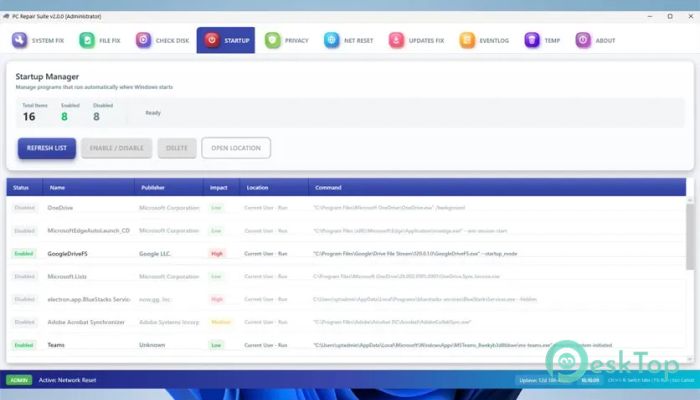The image size is (700, 400).
Task: Click the Disabled badge on OneDrive row
Action: (25, 208)
